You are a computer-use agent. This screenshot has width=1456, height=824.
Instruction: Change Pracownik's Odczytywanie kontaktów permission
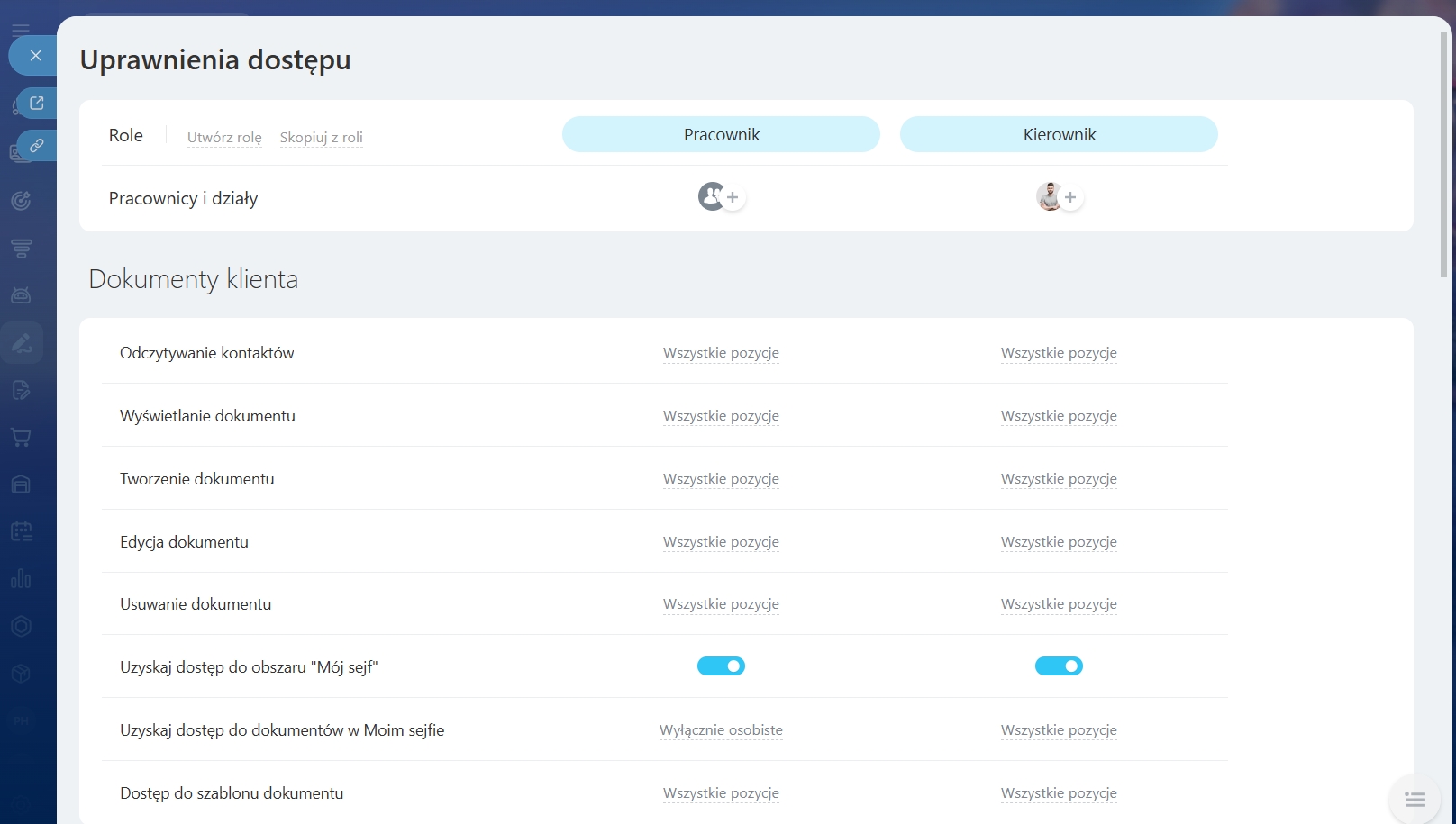click(721, 353)
